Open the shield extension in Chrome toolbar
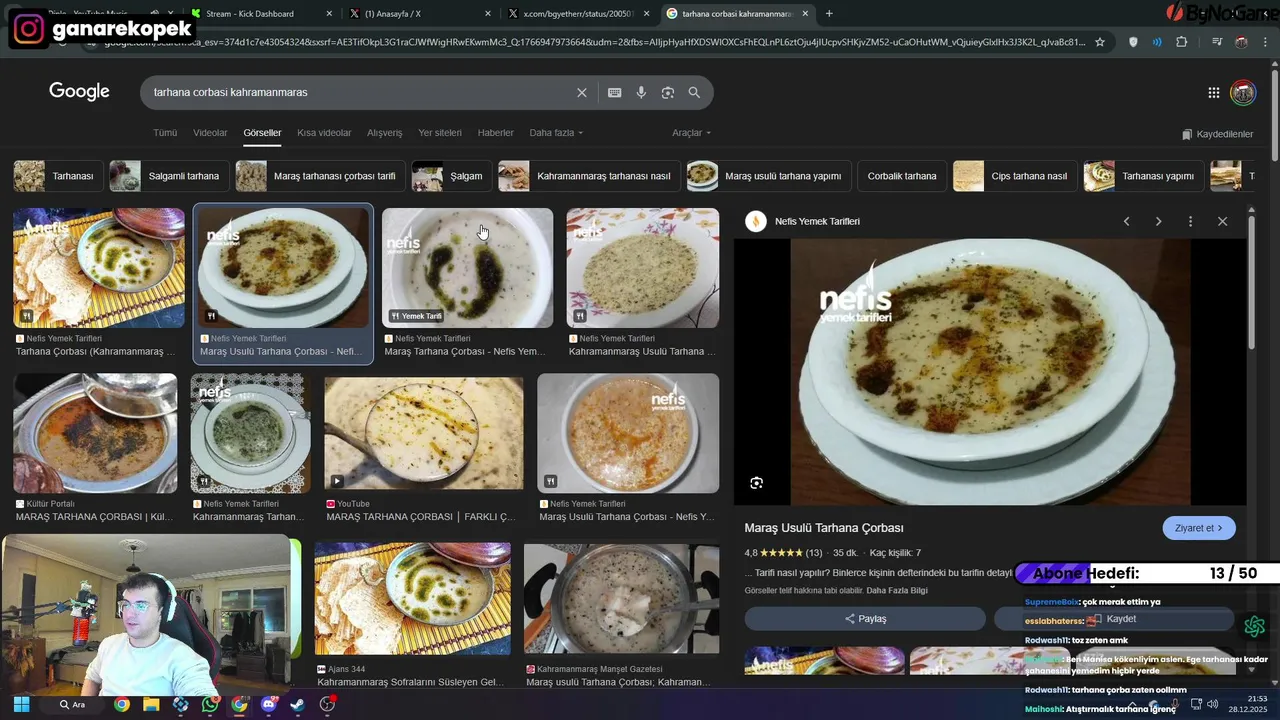 1133,42
